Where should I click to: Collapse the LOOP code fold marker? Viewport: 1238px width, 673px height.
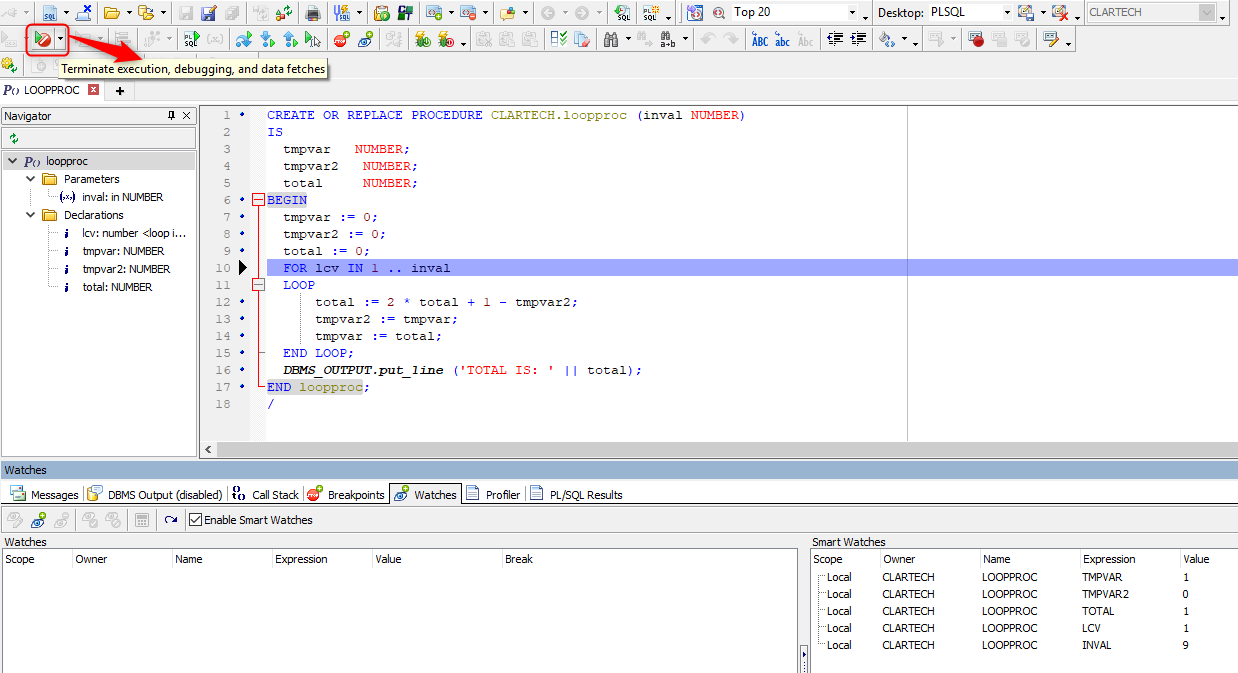pos(259,285)
